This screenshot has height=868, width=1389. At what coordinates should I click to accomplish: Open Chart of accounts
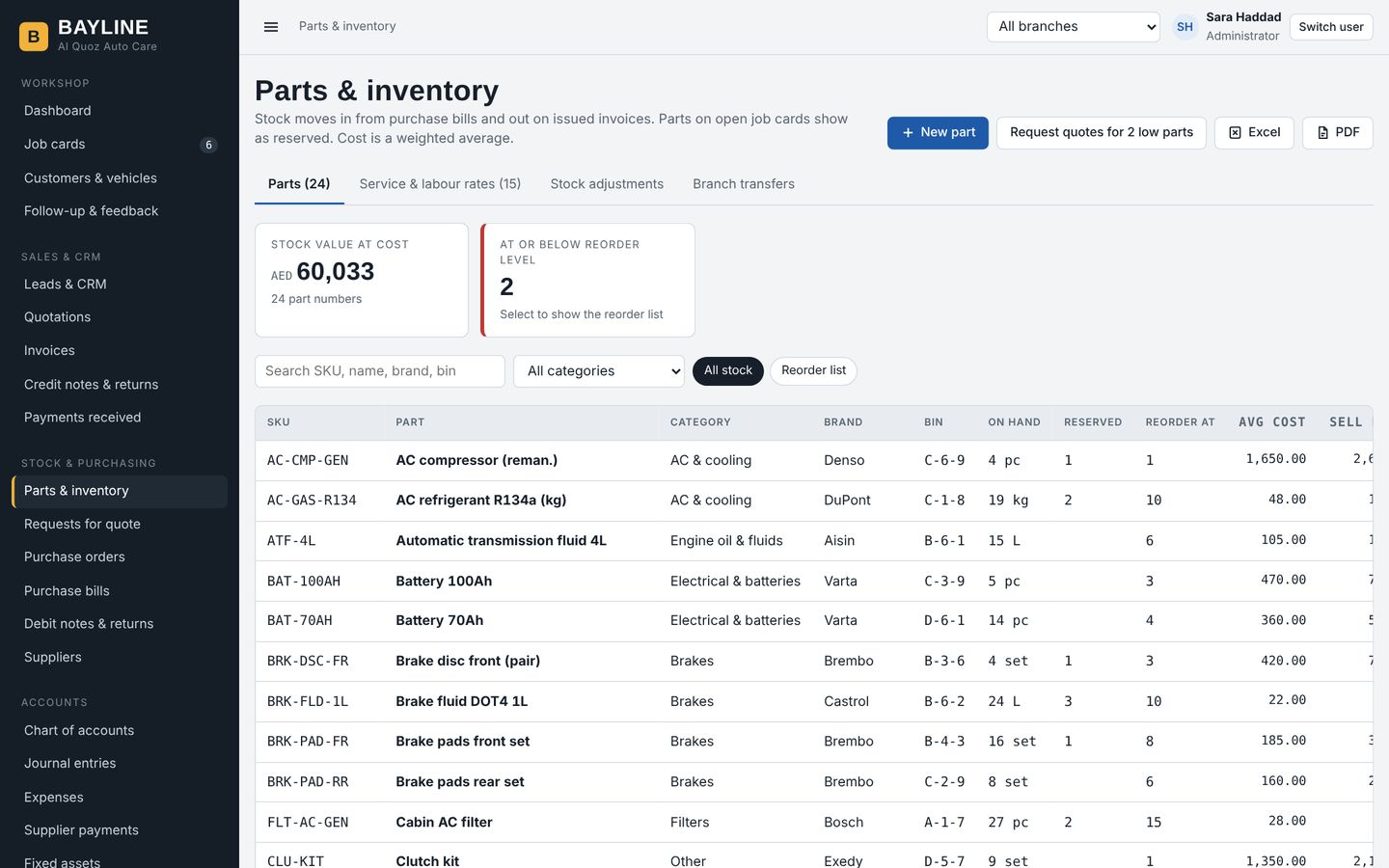pos(120,731)
